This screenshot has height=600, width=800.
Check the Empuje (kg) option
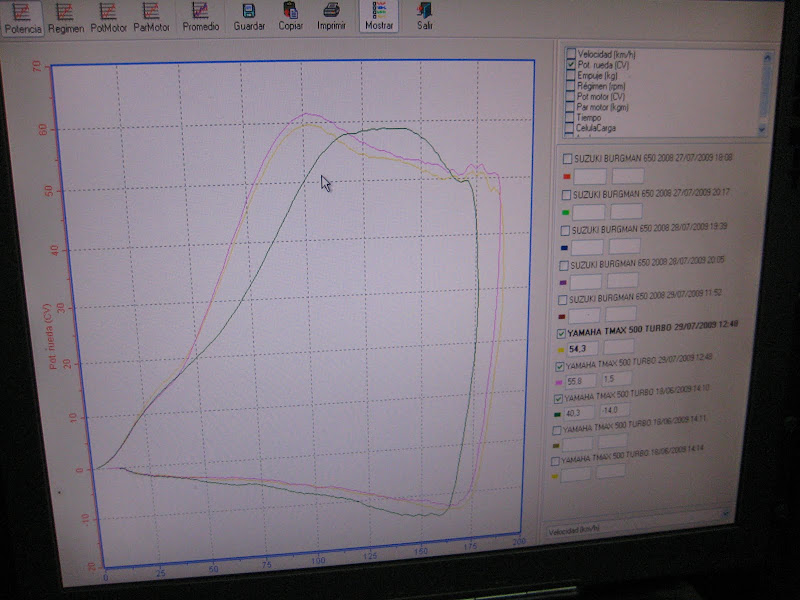tap(571, 74)
